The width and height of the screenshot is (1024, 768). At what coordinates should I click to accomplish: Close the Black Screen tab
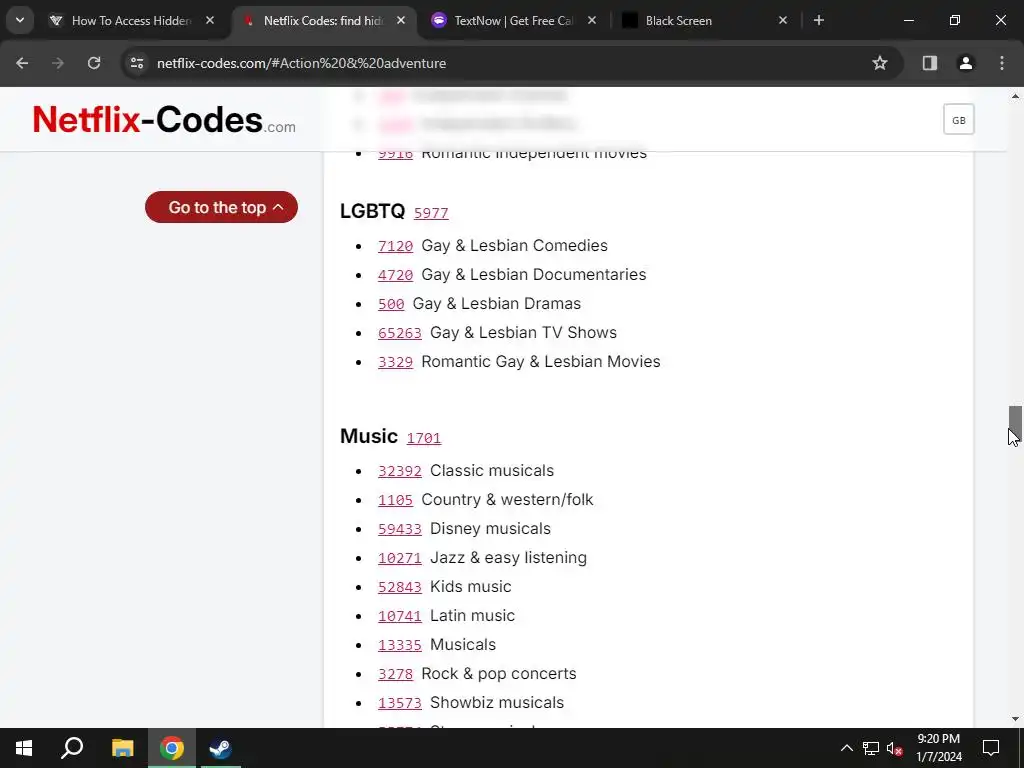point(783,20)
